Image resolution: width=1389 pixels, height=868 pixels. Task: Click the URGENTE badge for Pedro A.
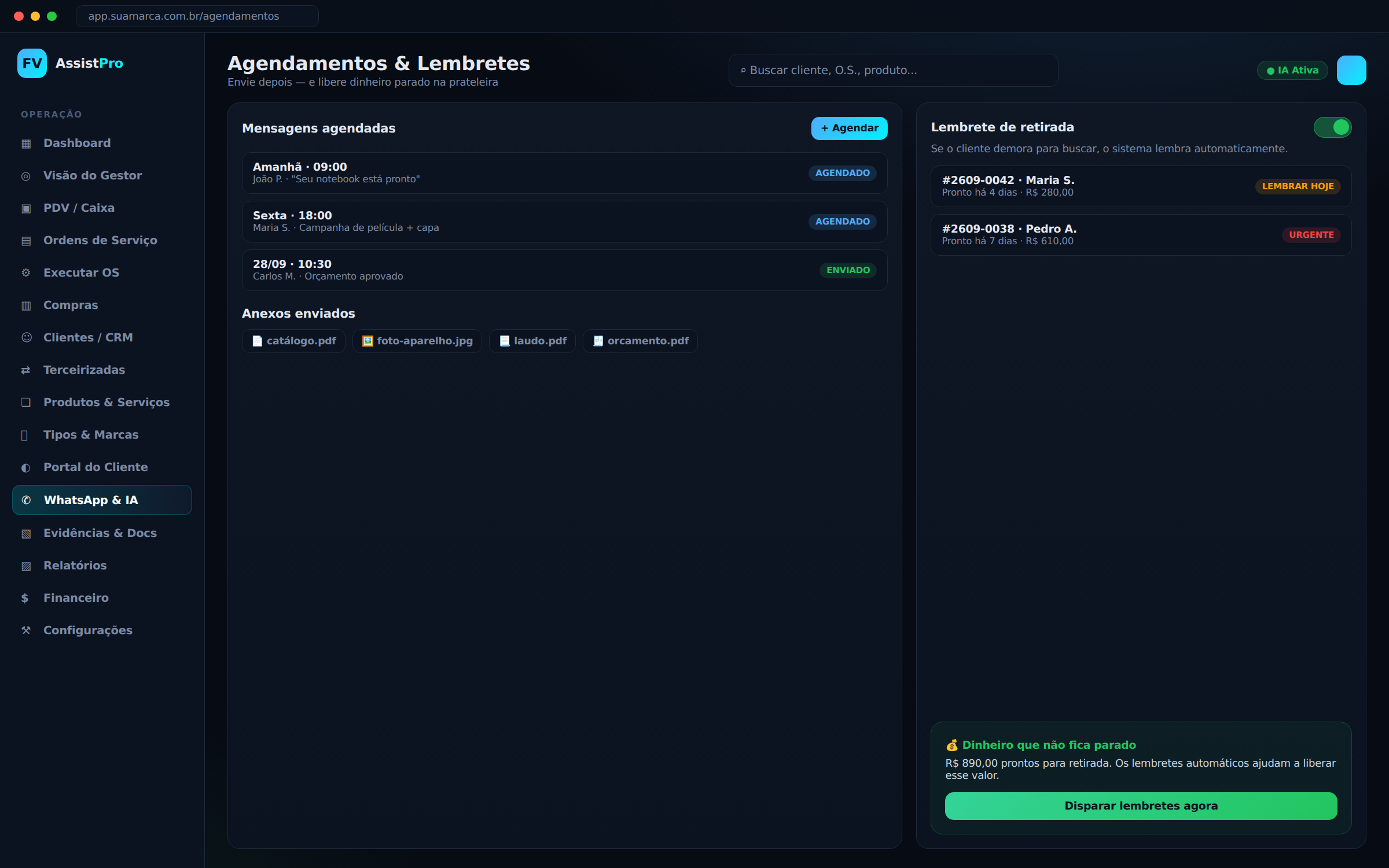(1311, 235)
